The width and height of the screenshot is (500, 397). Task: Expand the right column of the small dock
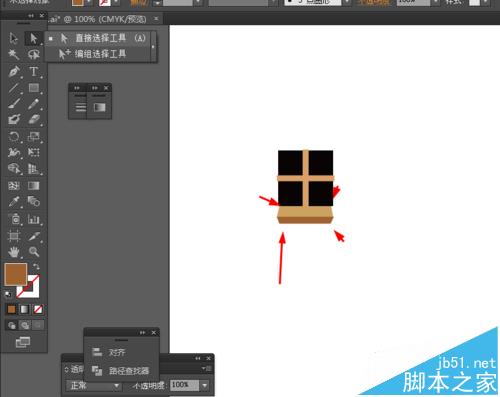pos(95,88)
